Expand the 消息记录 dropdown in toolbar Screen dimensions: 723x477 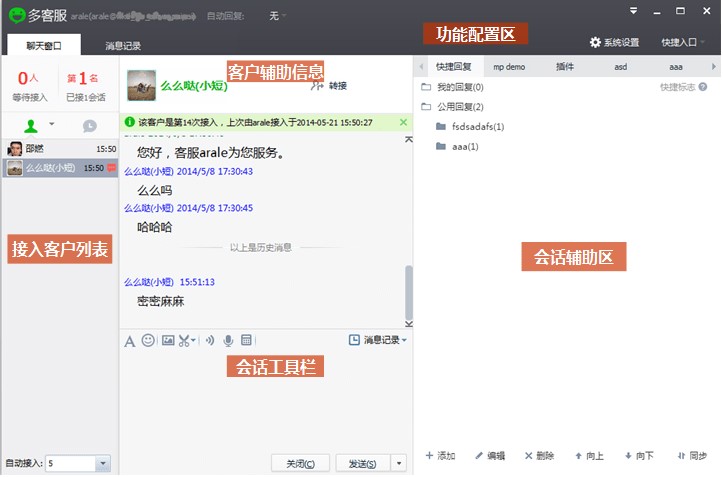click(x=378, y=341)
